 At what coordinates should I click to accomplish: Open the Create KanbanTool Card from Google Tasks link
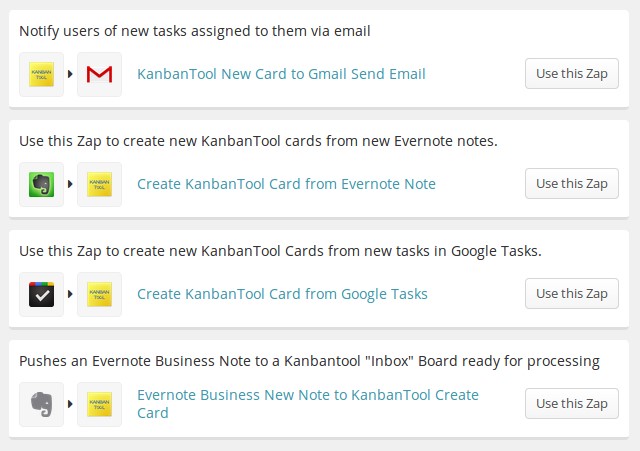[282, 294]
